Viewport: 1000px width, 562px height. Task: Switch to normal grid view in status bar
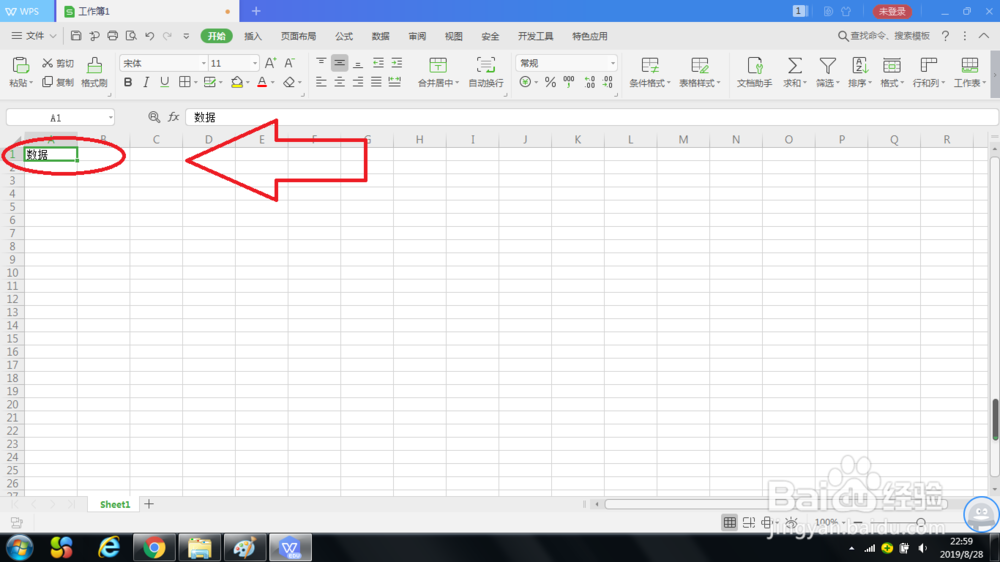click(730, 522)
